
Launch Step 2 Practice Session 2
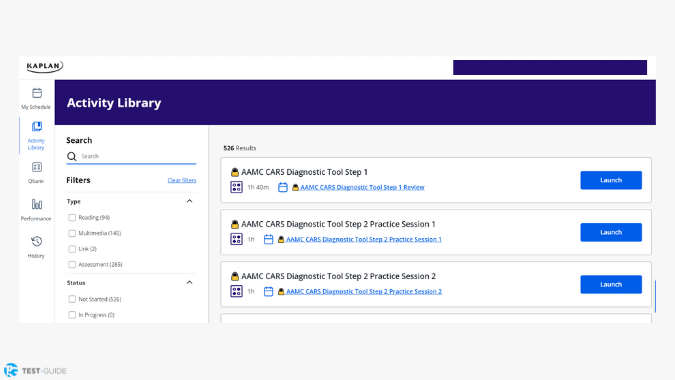coord(611,284)
